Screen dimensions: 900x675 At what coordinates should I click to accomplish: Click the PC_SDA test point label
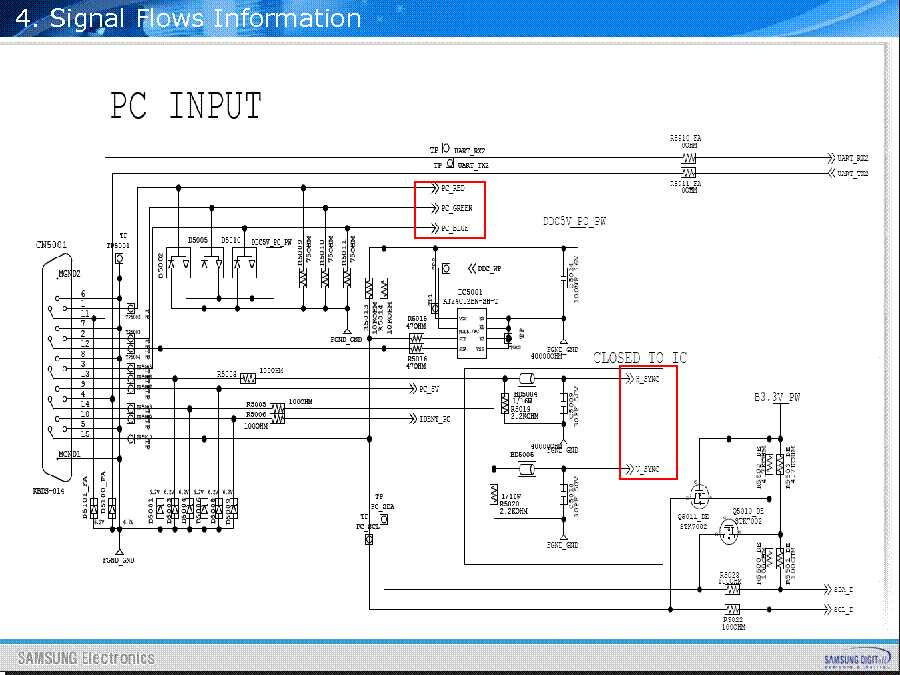click(x=382, y=507)
